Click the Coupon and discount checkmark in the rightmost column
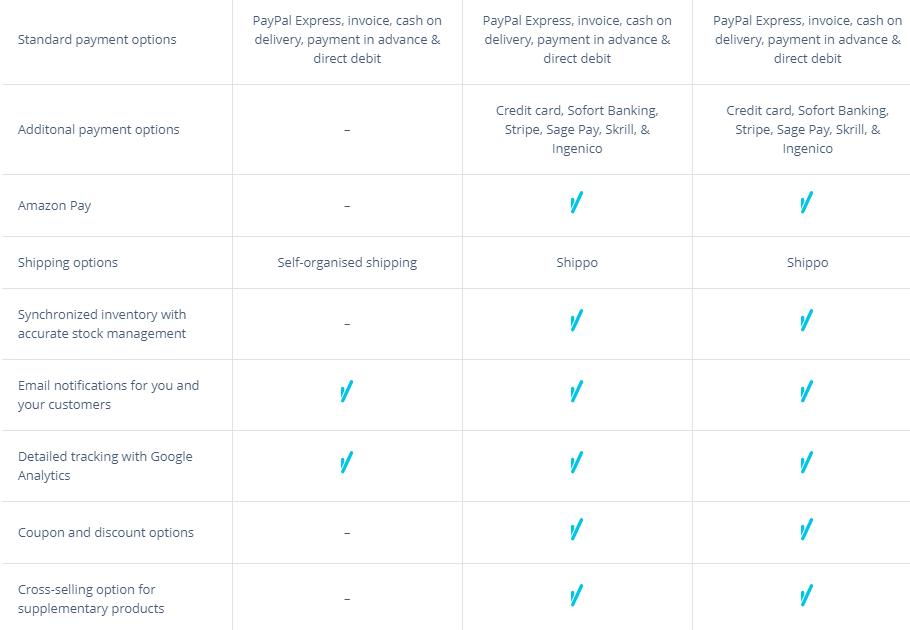 tap(806, 531)
